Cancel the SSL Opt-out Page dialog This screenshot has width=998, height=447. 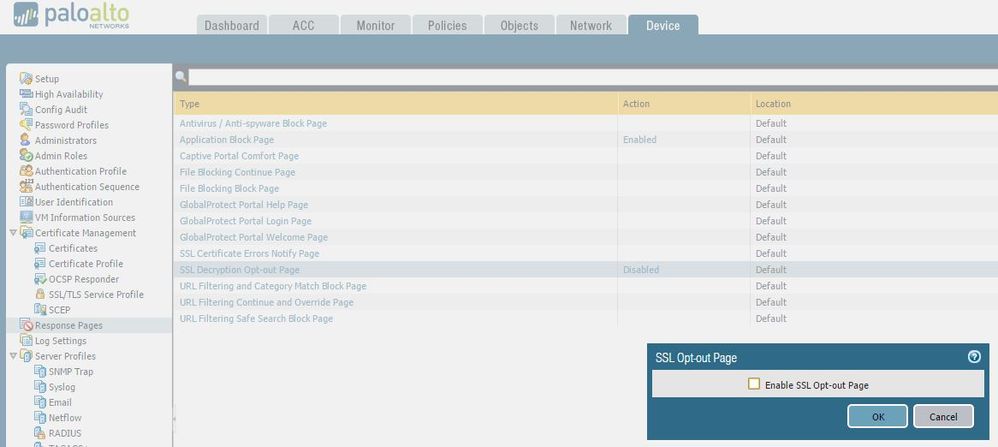click(x=943, y=416)
